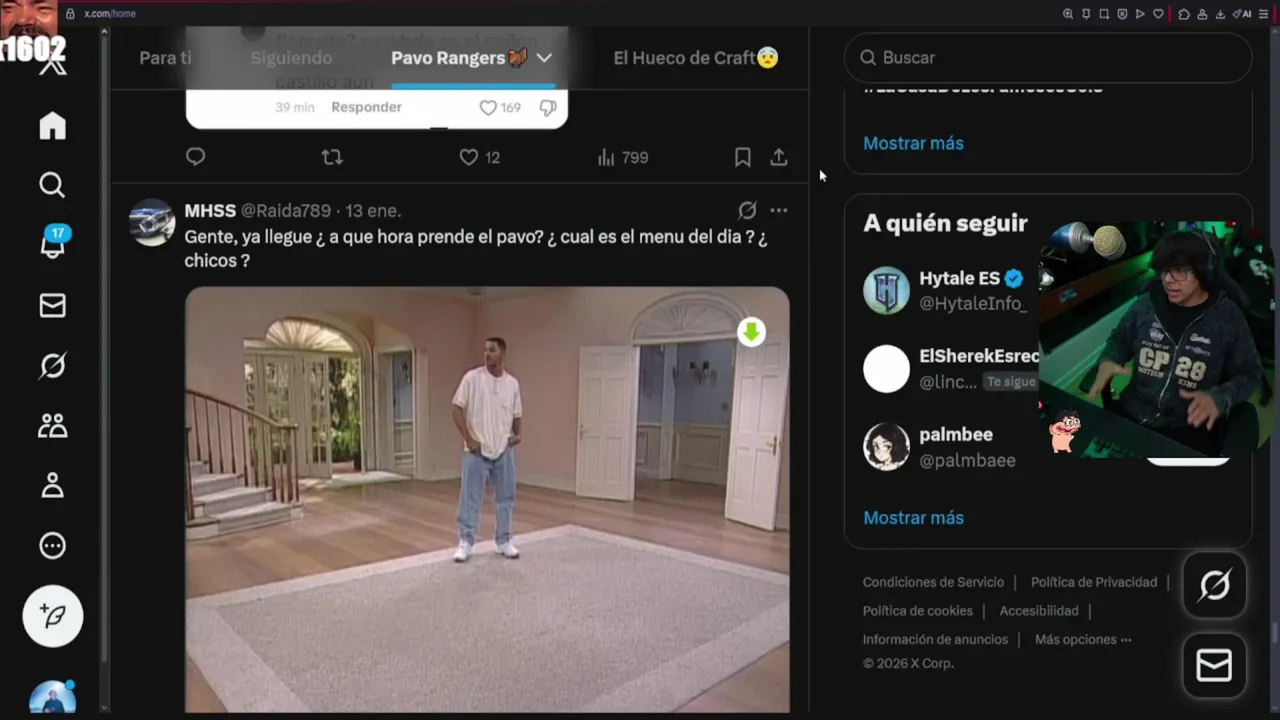Open account avatar at sidebar bottom

[52, 697]
